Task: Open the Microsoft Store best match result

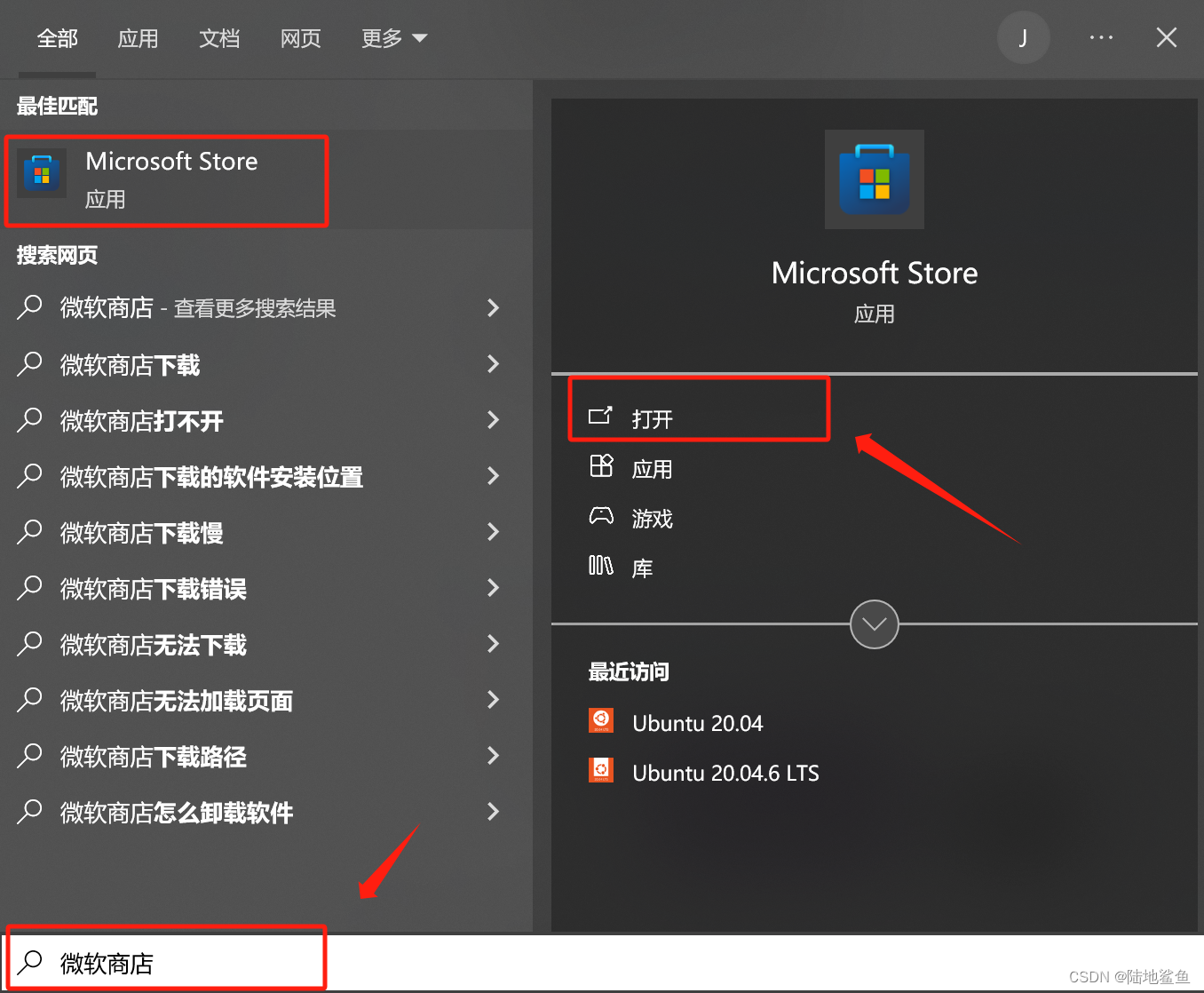Action: pyautogui.click(x=266, y=179)
